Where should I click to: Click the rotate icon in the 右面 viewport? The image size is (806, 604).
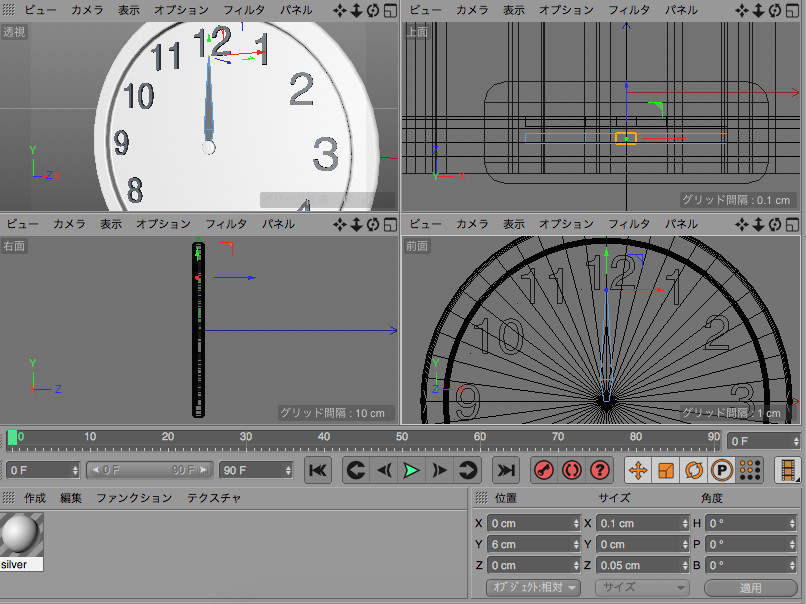point(373,225)
